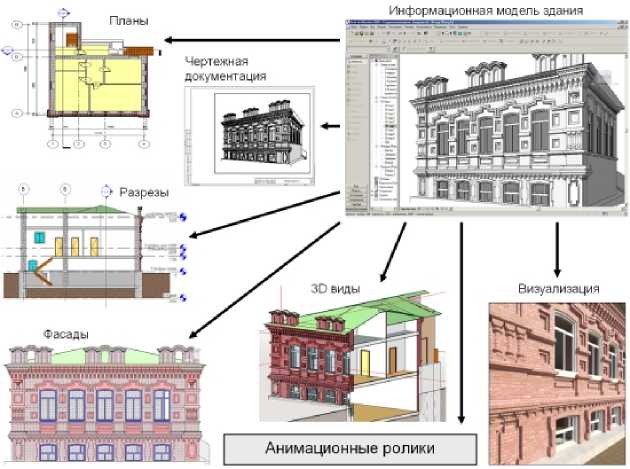Click the "Фасады" label

point(66,334)
